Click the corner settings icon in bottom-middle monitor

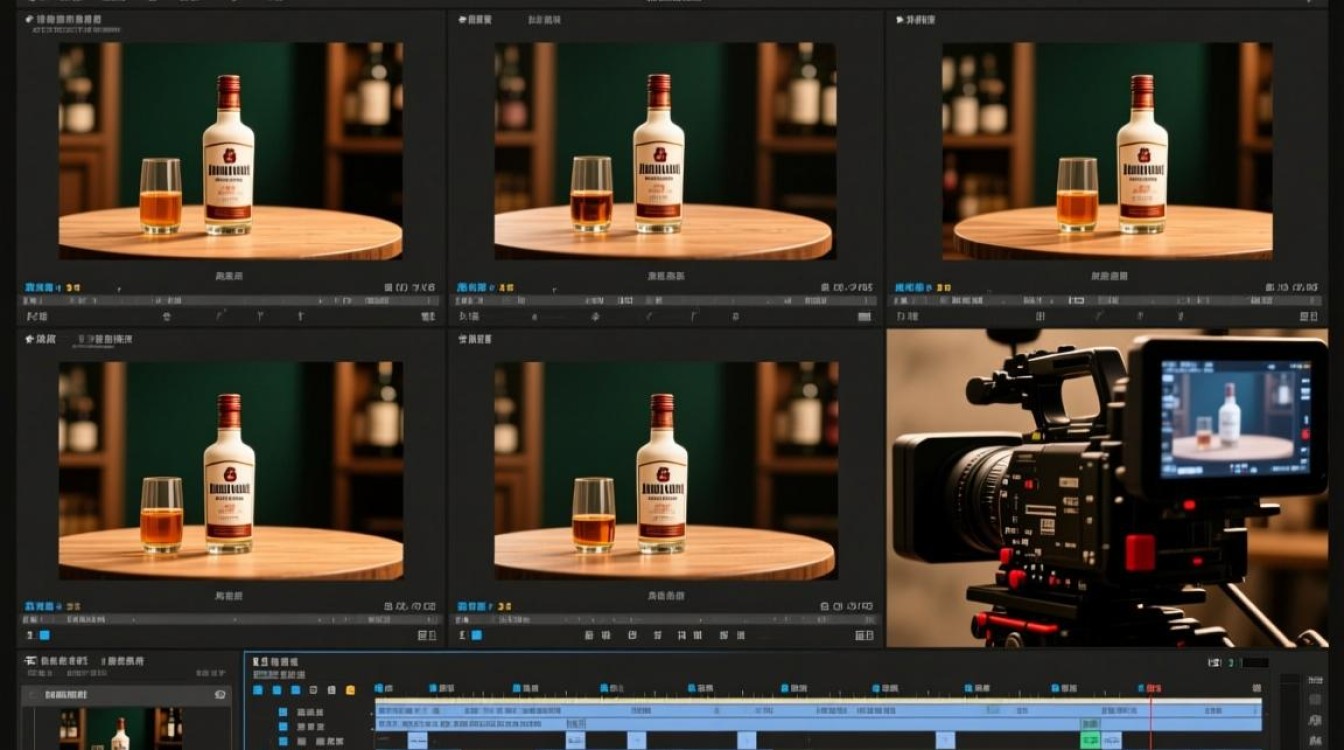(865, 635)
